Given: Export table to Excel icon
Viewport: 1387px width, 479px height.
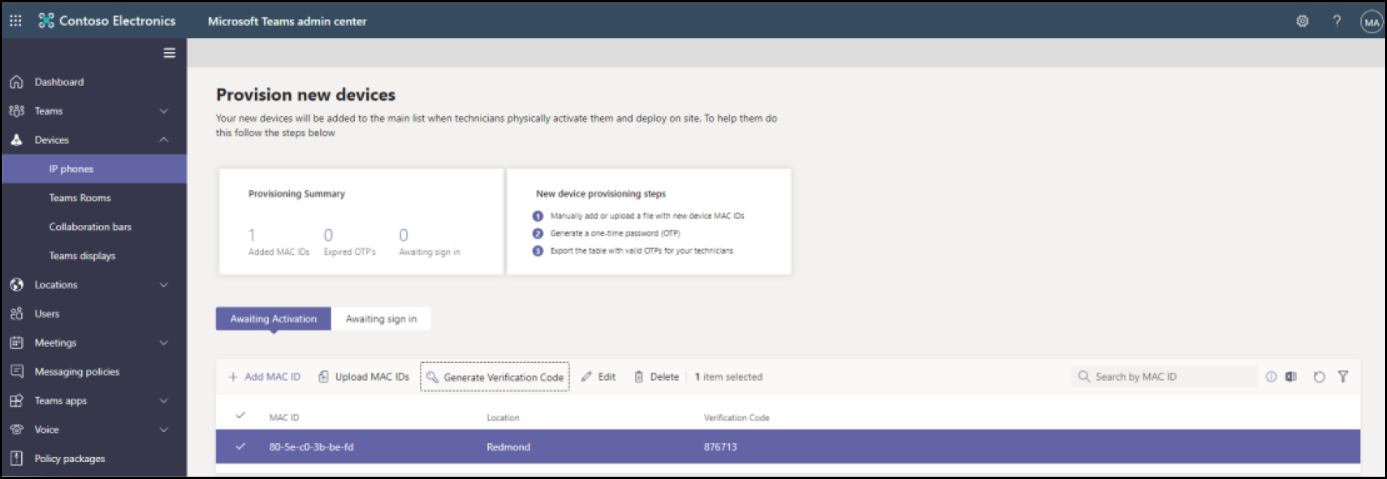Looking at the screenshot, I should coord(1291,377).
